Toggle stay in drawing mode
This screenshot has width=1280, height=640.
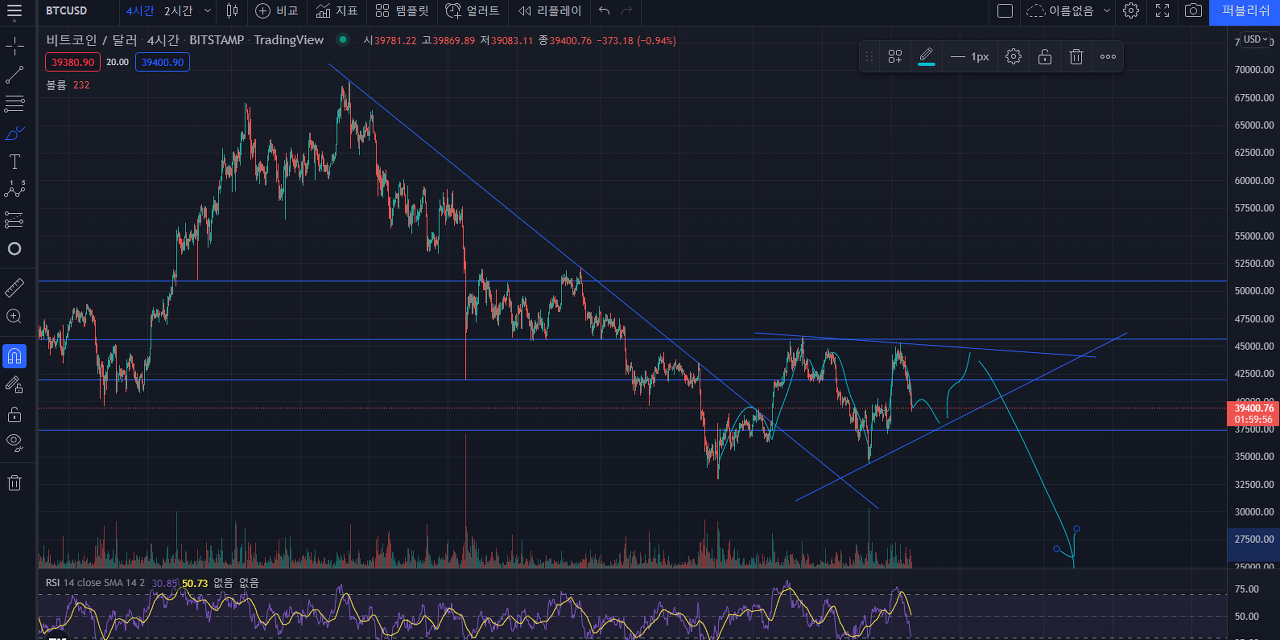pos(14,384)
